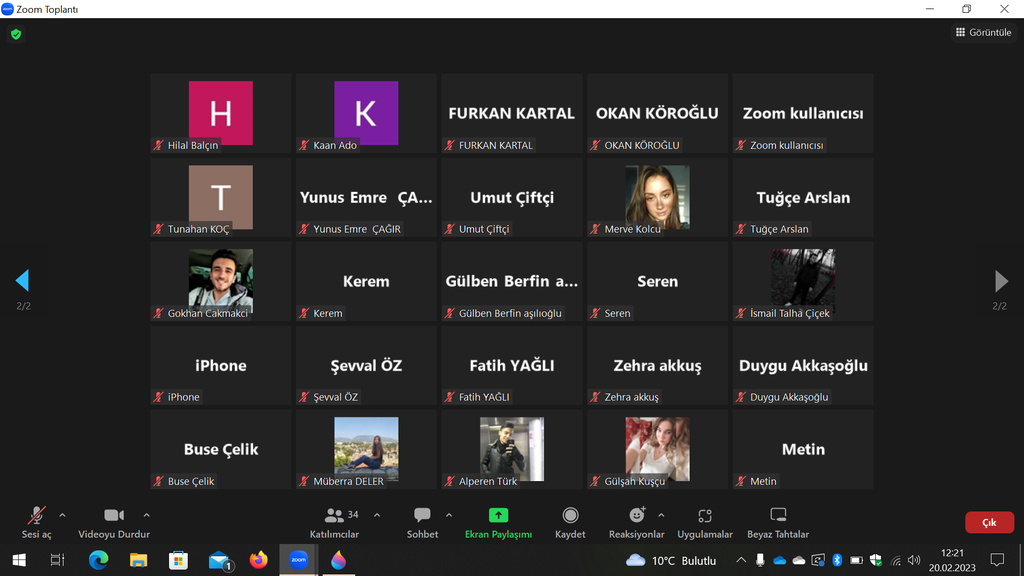The height and width of the screenshot is (576, 1024).
Task: Open Beyaz Tahtalar whiteboards
Action: click(x=778, y=521)
